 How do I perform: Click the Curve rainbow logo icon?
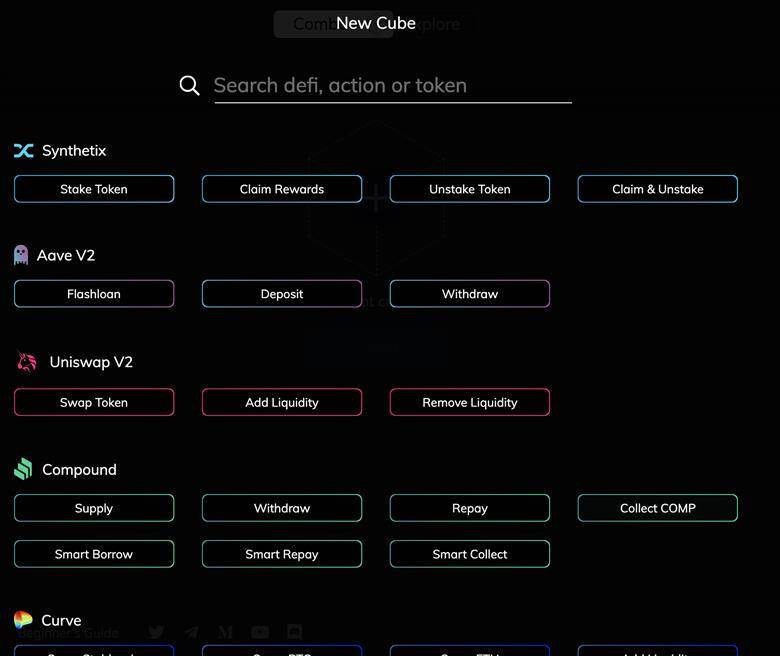click(23, 620)
